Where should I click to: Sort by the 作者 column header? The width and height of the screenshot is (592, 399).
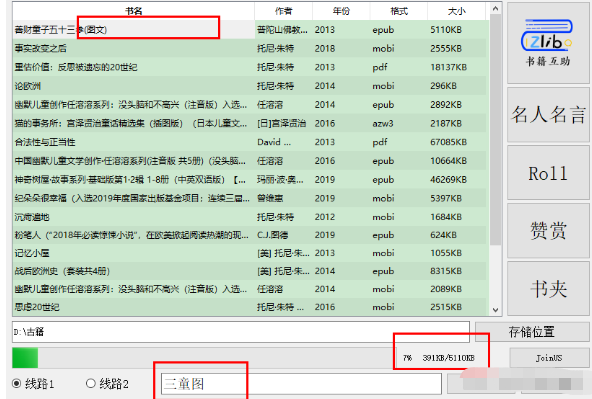pos(284,11)
